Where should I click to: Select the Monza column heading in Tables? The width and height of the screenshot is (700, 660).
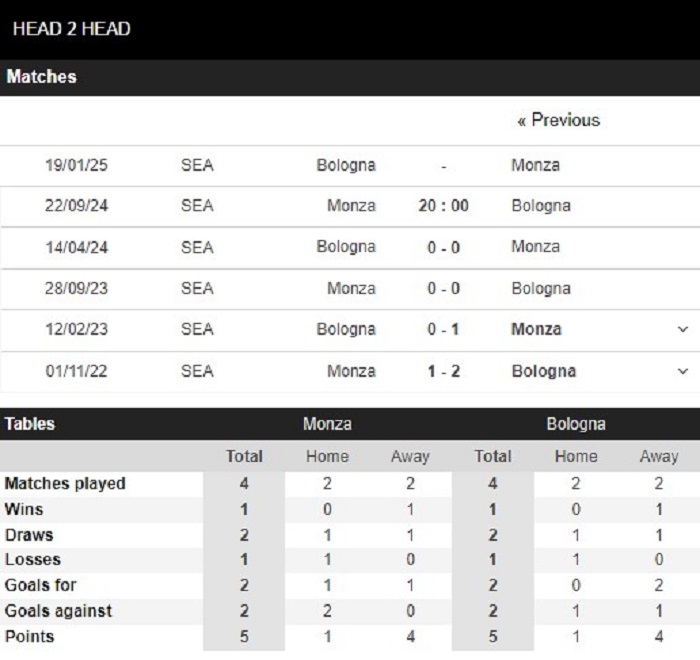[327, 424]
